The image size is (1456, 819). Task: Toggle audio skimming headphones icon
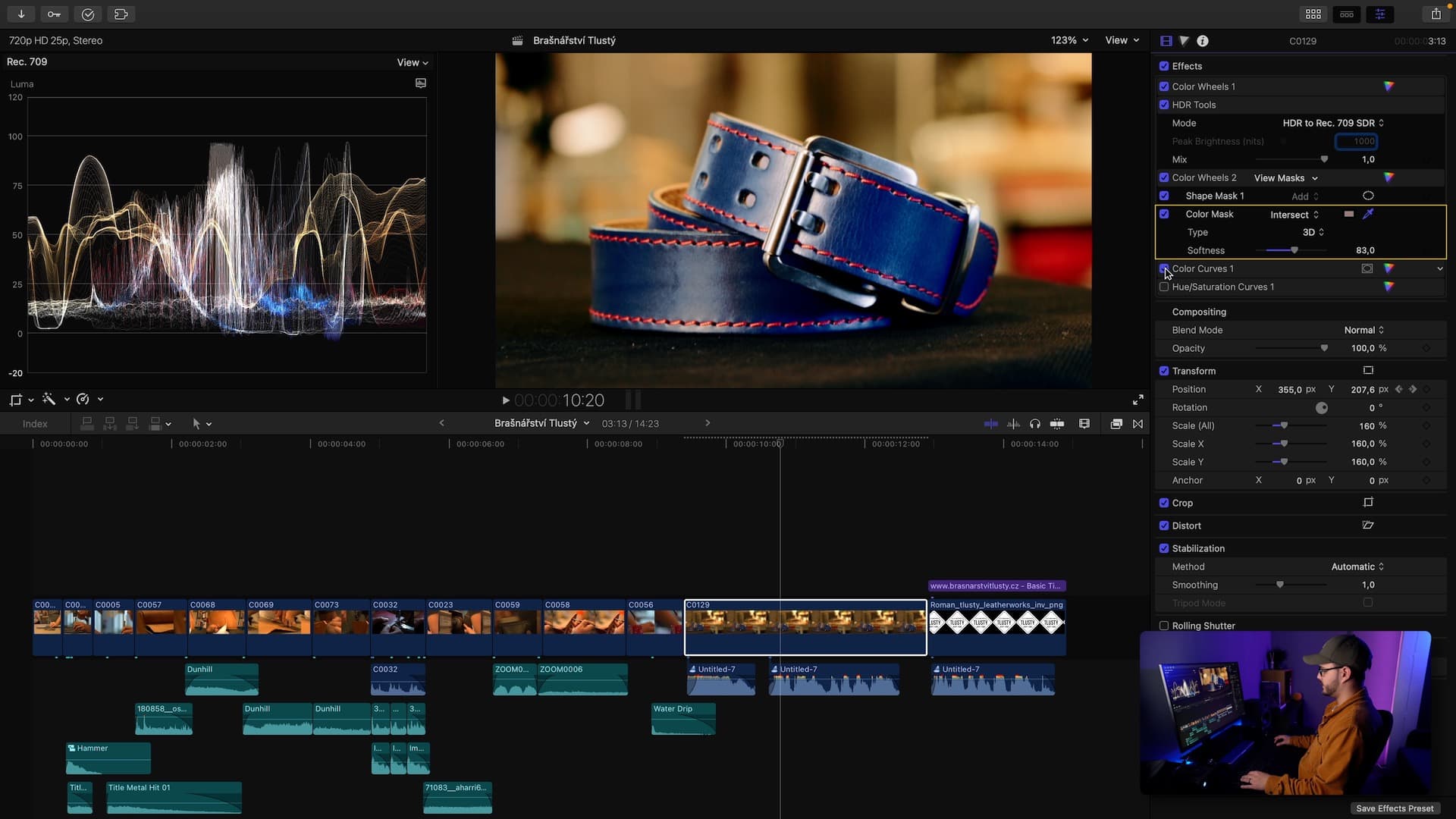click(1034, 424)
